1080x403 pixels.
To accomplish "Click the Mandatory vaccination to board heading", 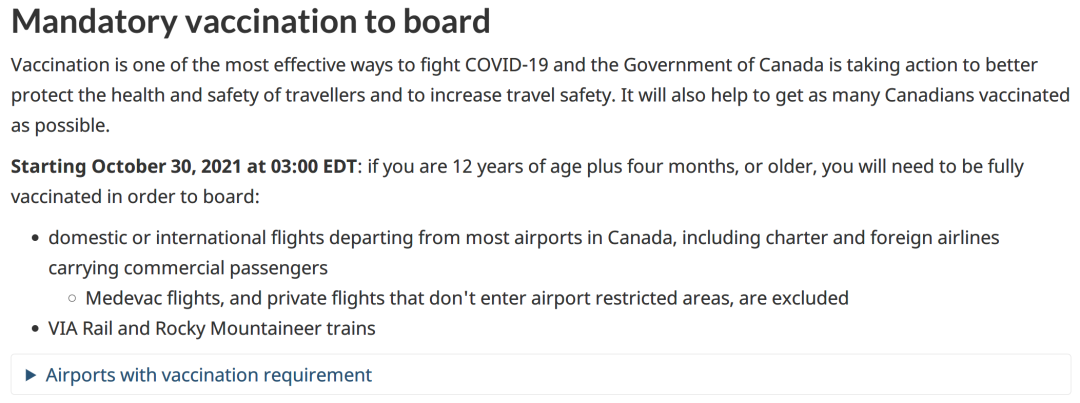I will pos(251,21).
